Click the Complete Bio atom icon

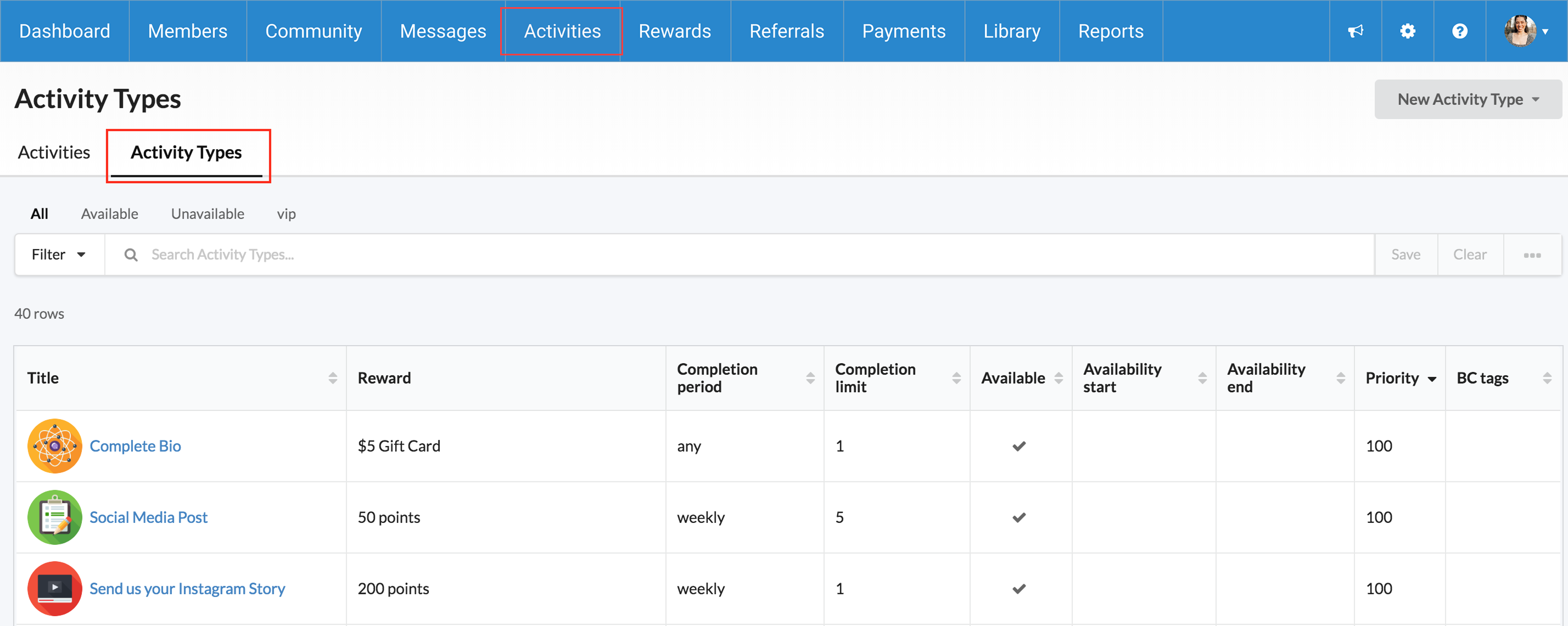[x=55, y=446]
